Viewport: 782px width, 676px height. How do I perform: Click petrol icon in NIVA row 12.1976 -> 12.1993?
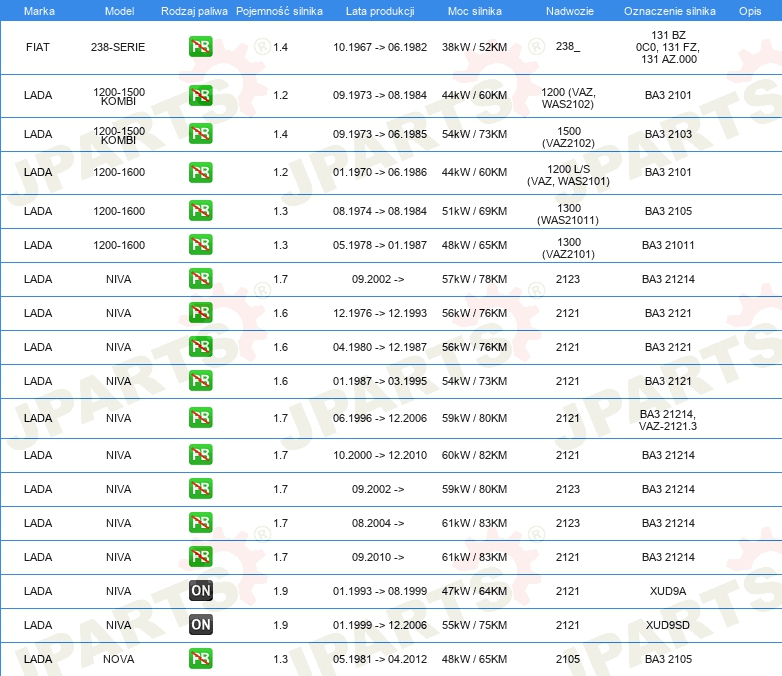200,313
